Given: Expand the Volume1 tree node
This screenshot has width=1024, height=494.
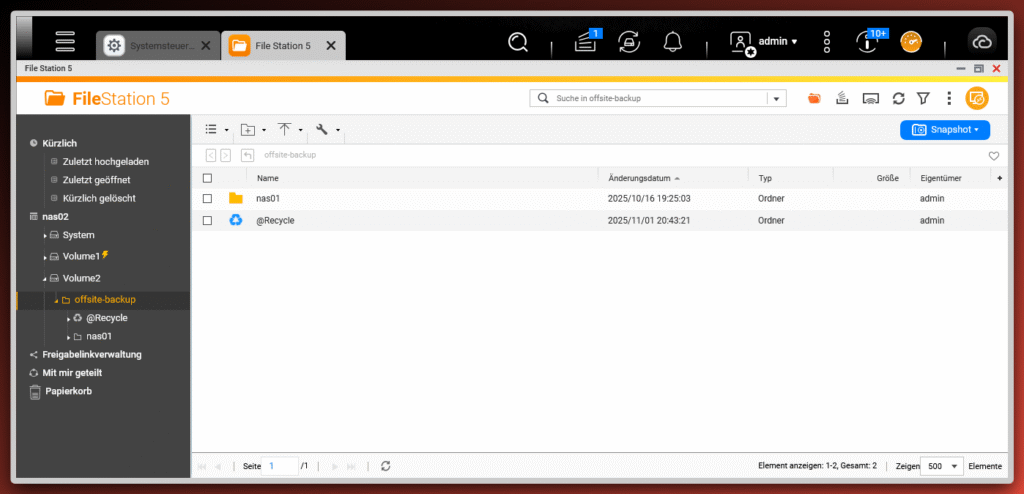Looking at the screenshot, I should point(45,257).
